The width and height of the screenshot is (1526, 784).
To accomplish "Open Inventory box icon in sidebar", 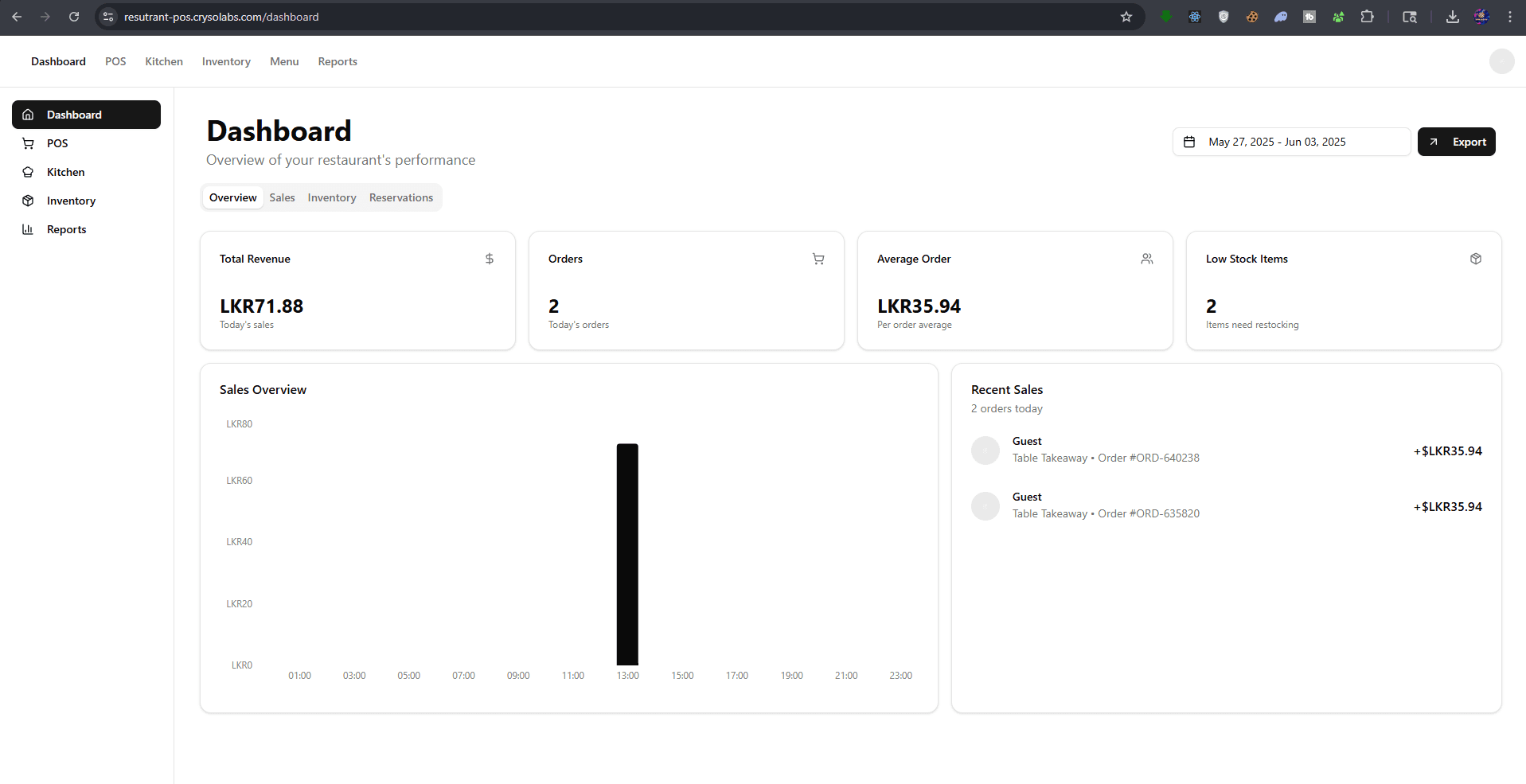I will 28,201.
